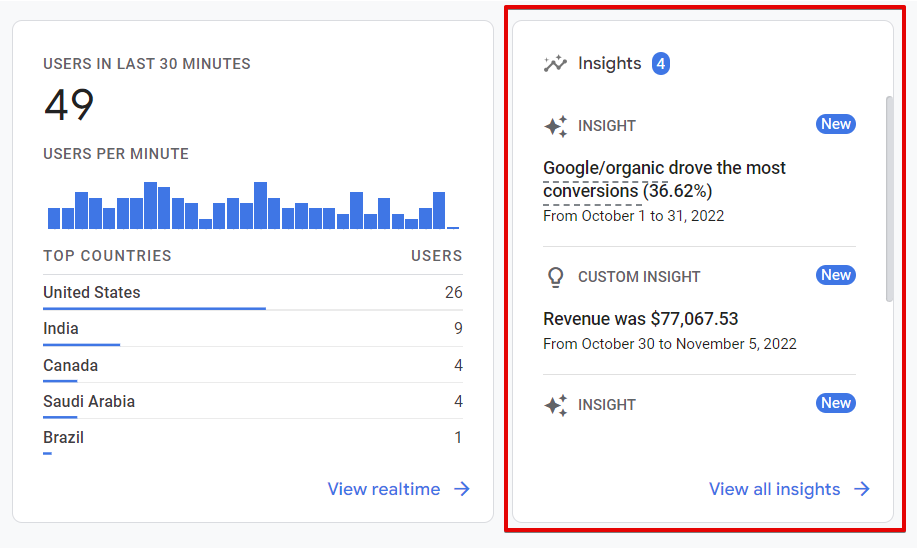Open the View all insights link

coord(774,489)
